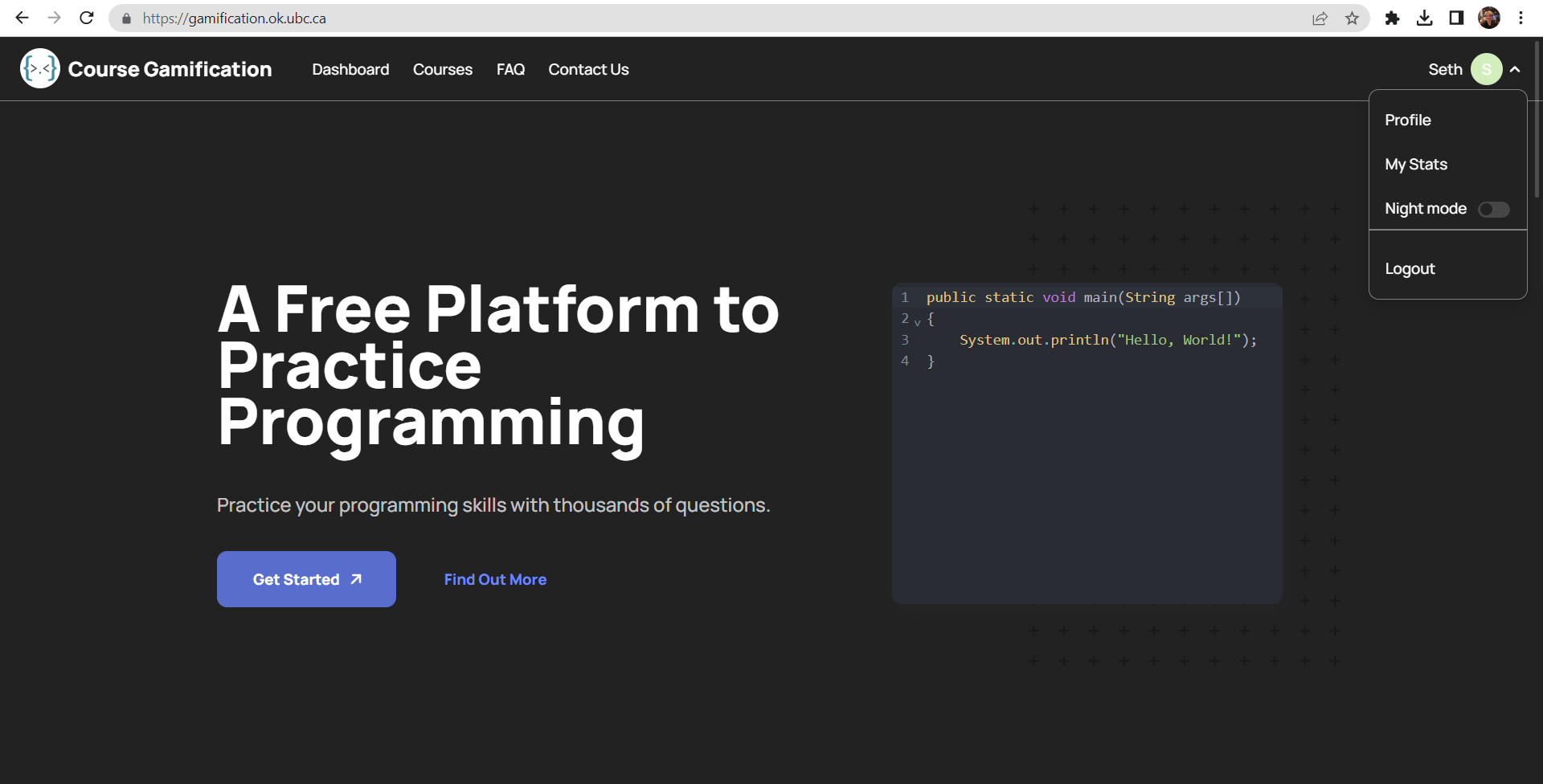Screen dimensions: 1543x784
Task: Open the Find Out More link
Action: 494,578
